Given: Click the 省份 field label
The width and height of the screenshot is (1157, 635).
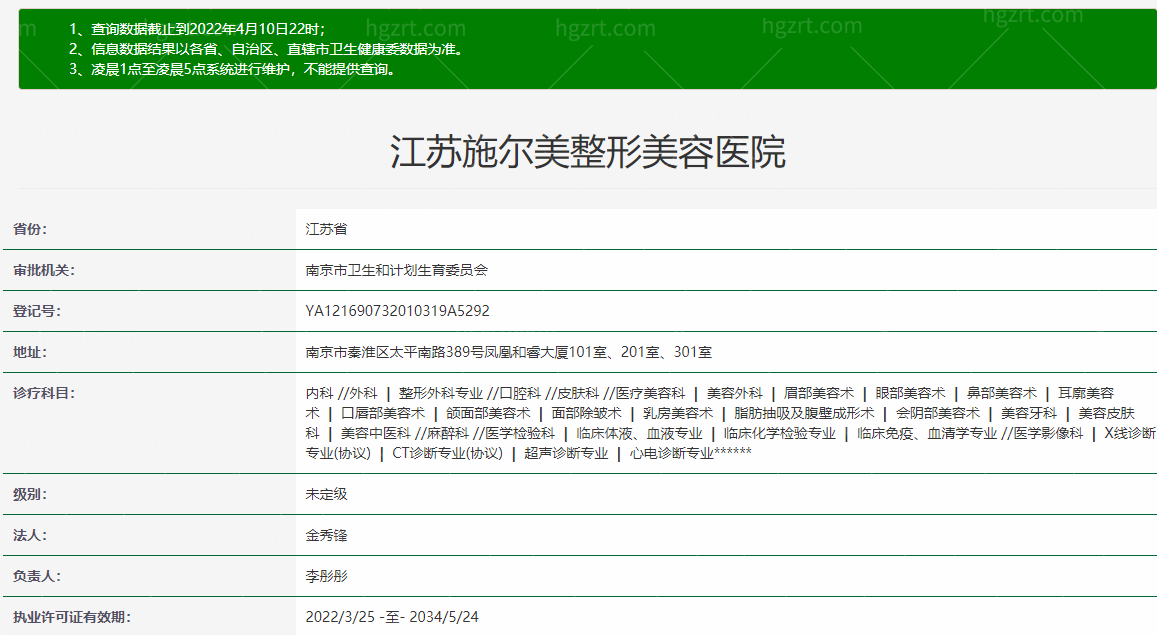Looking at the screenshot, I should pyautogui.click(x=31, y=229).
